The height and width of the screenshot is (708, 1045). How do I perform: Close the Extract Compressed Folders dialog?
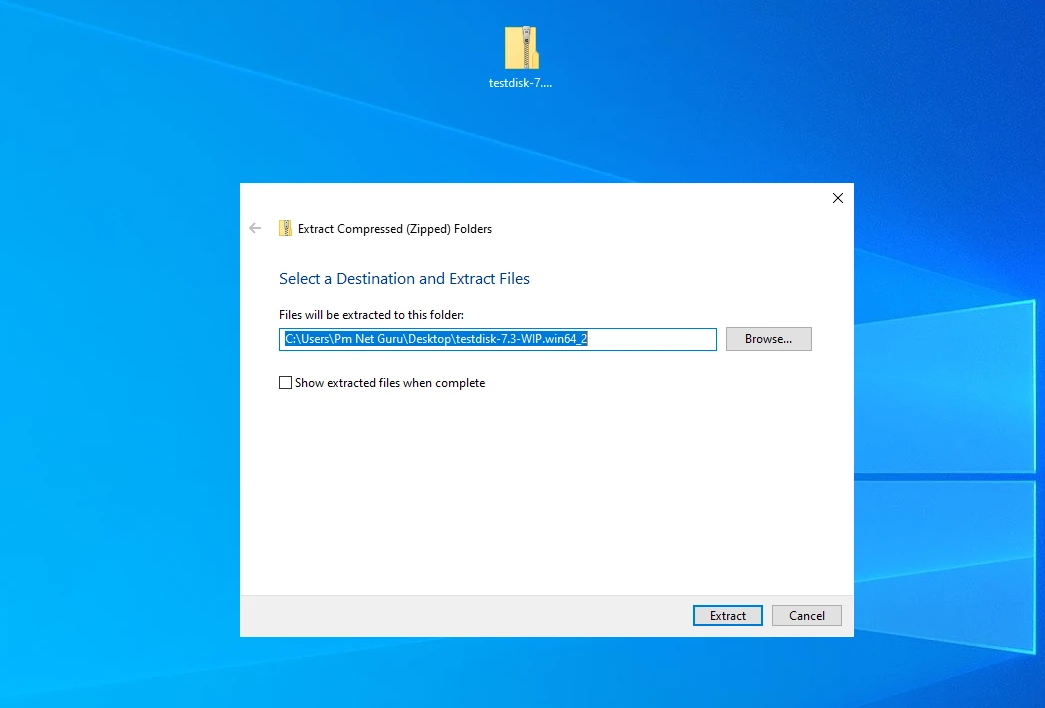pos(838,198)
